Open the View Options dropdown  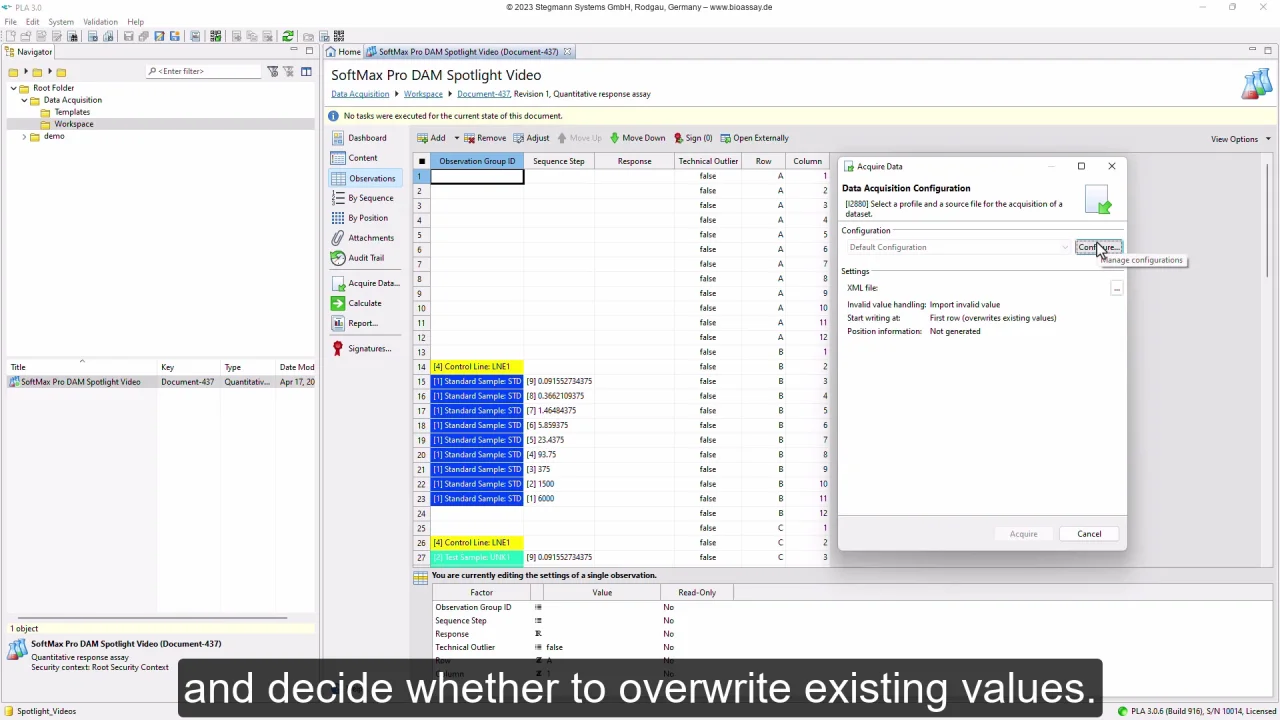tap(1240, 139)
